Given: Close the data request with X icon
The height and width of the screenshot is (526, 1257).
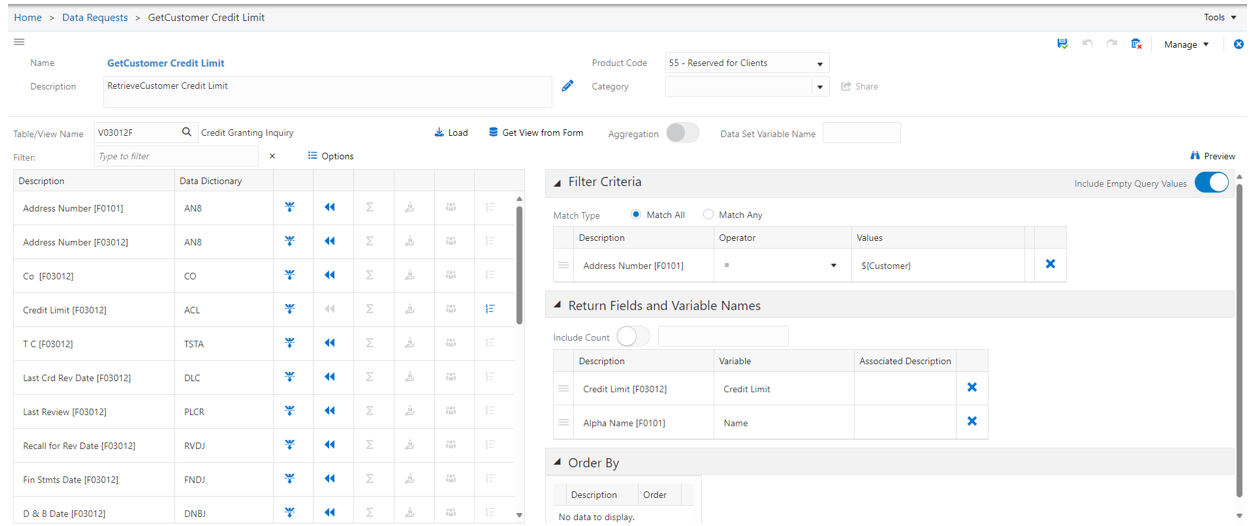Looking at the screenshot, I should (1239, 44).
